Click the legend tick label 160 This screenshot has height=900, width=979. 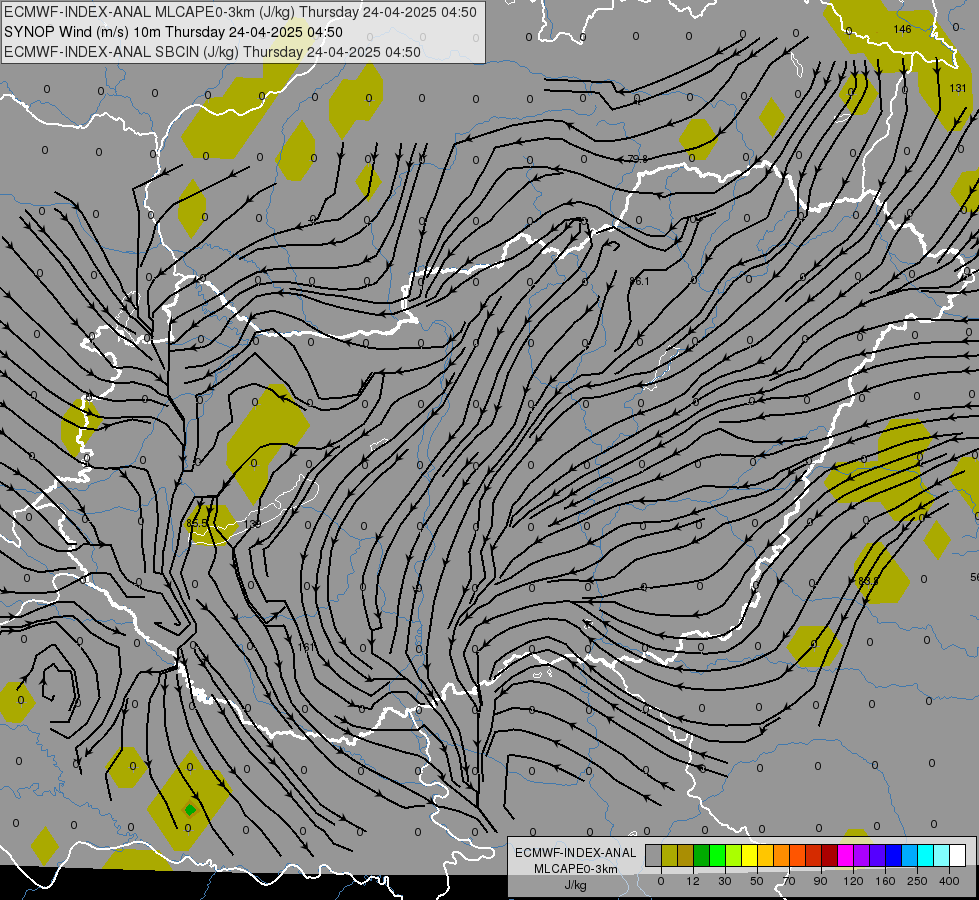coord(885,881)
